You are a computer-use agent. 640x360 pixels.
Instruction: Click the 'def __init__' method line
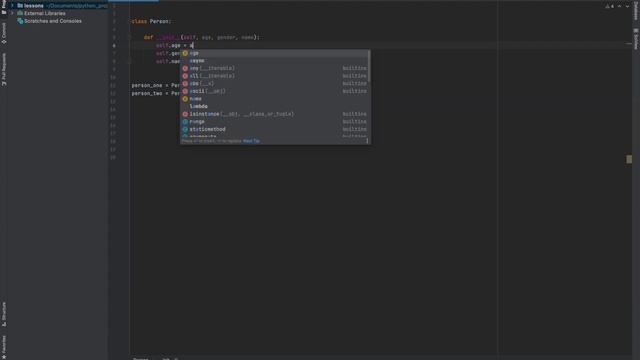point(202,37)
